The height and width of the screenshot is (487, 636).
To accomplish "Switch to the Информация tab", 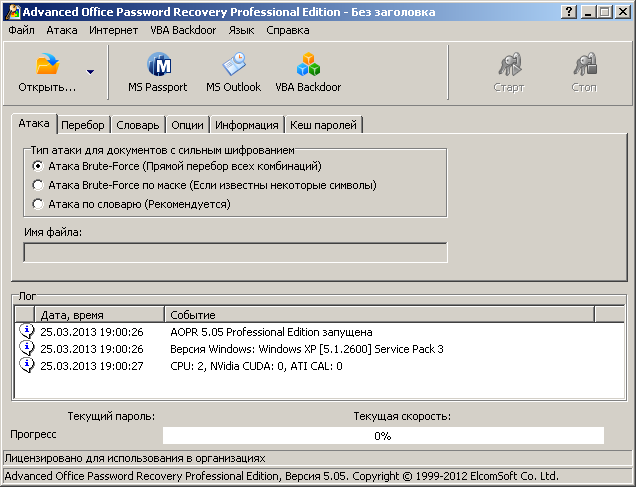I will (x=247, y=125).
